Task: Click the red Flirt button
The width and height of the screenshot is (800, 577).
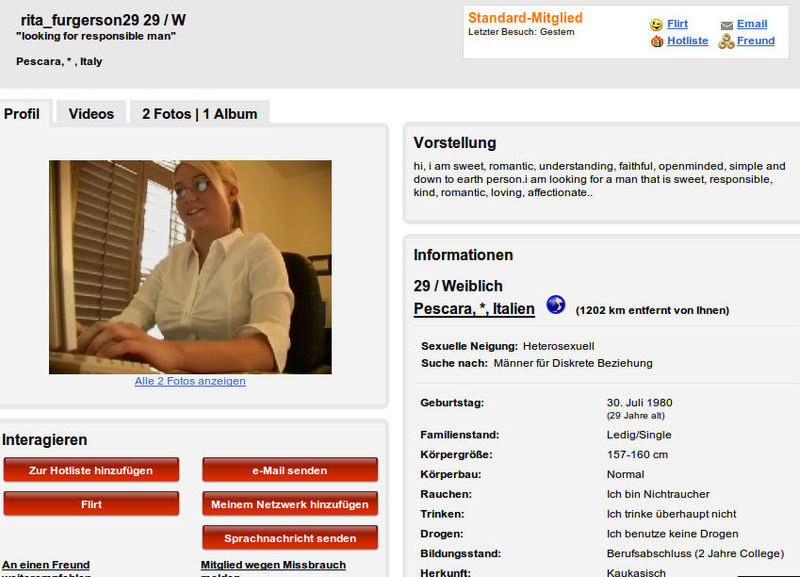Action: [91, 504]
